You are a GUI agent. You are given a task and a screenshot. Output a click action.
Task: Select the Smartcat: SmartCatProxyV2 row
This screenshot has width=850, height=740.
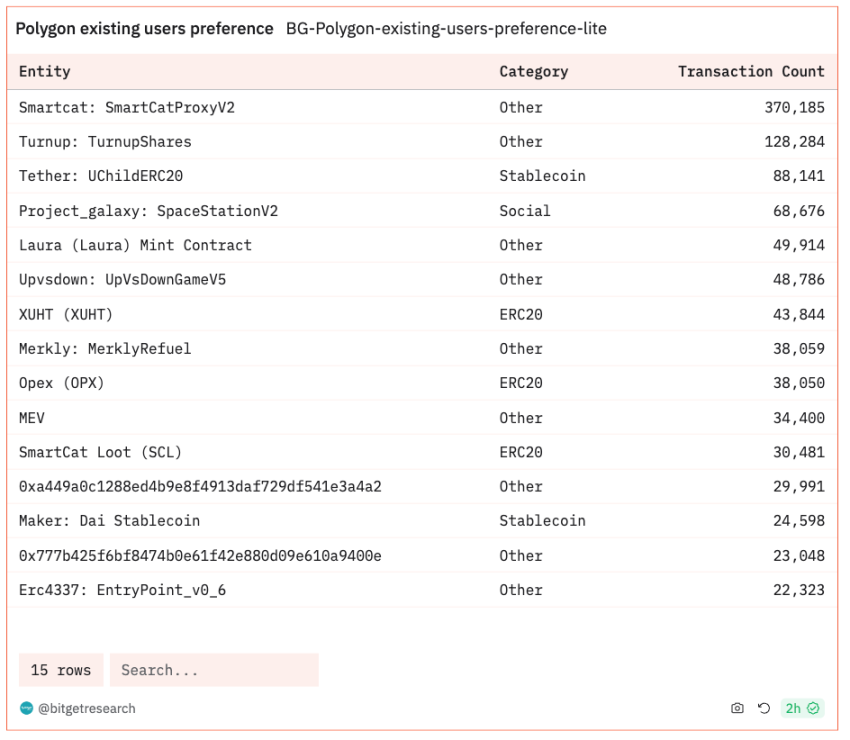[x=422, y=107]
